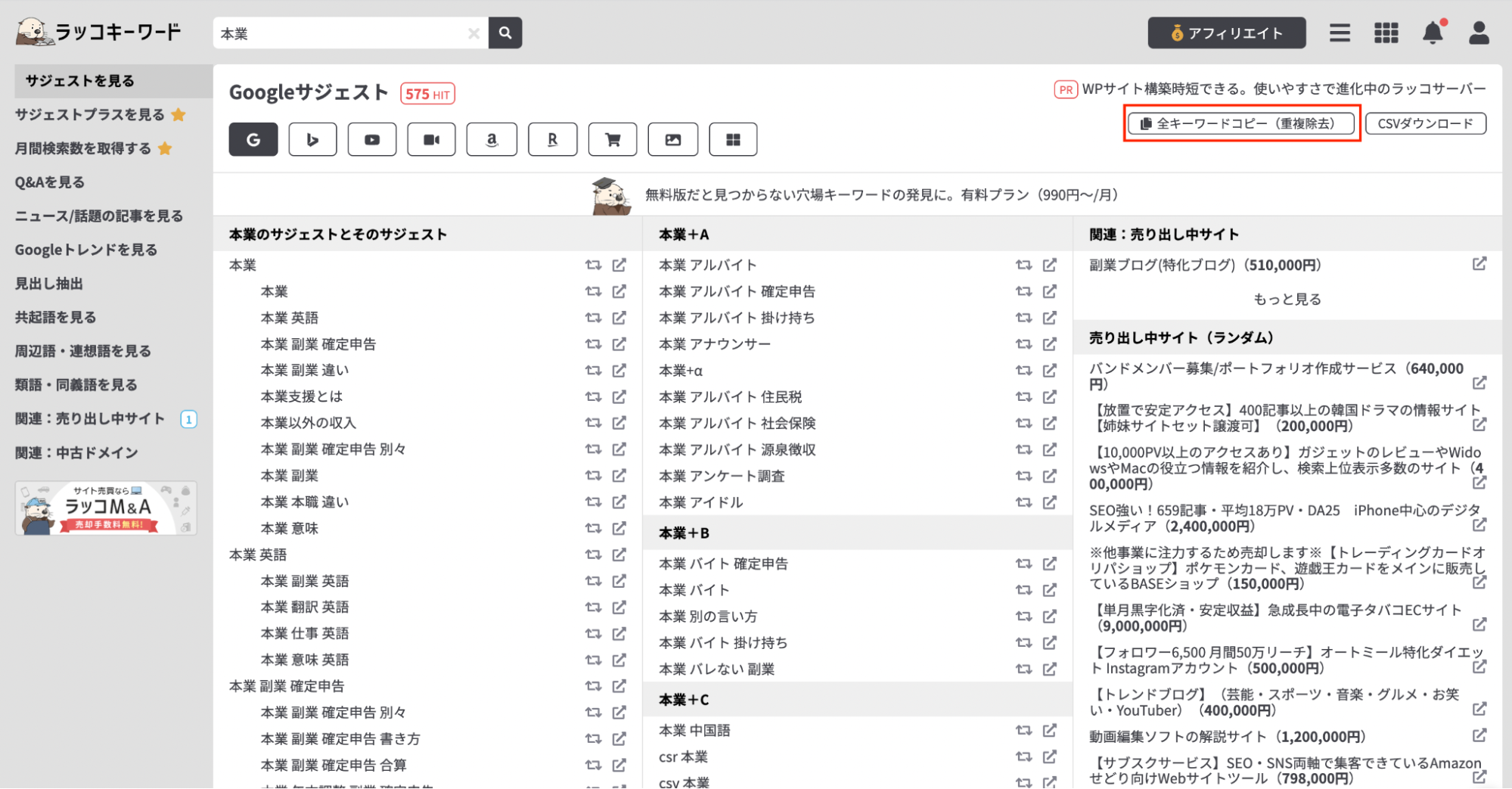
Task: Open サジェストプラスを見る in sidebar
Action: [x=90, y=115]
